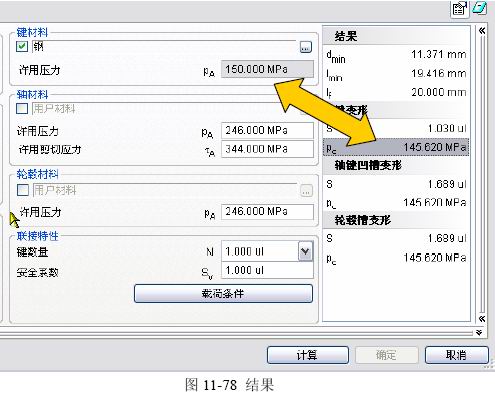
Task: Enable 轮毂材料 user material checkbox
Action: pyautogui.click(x=23, y=190)
